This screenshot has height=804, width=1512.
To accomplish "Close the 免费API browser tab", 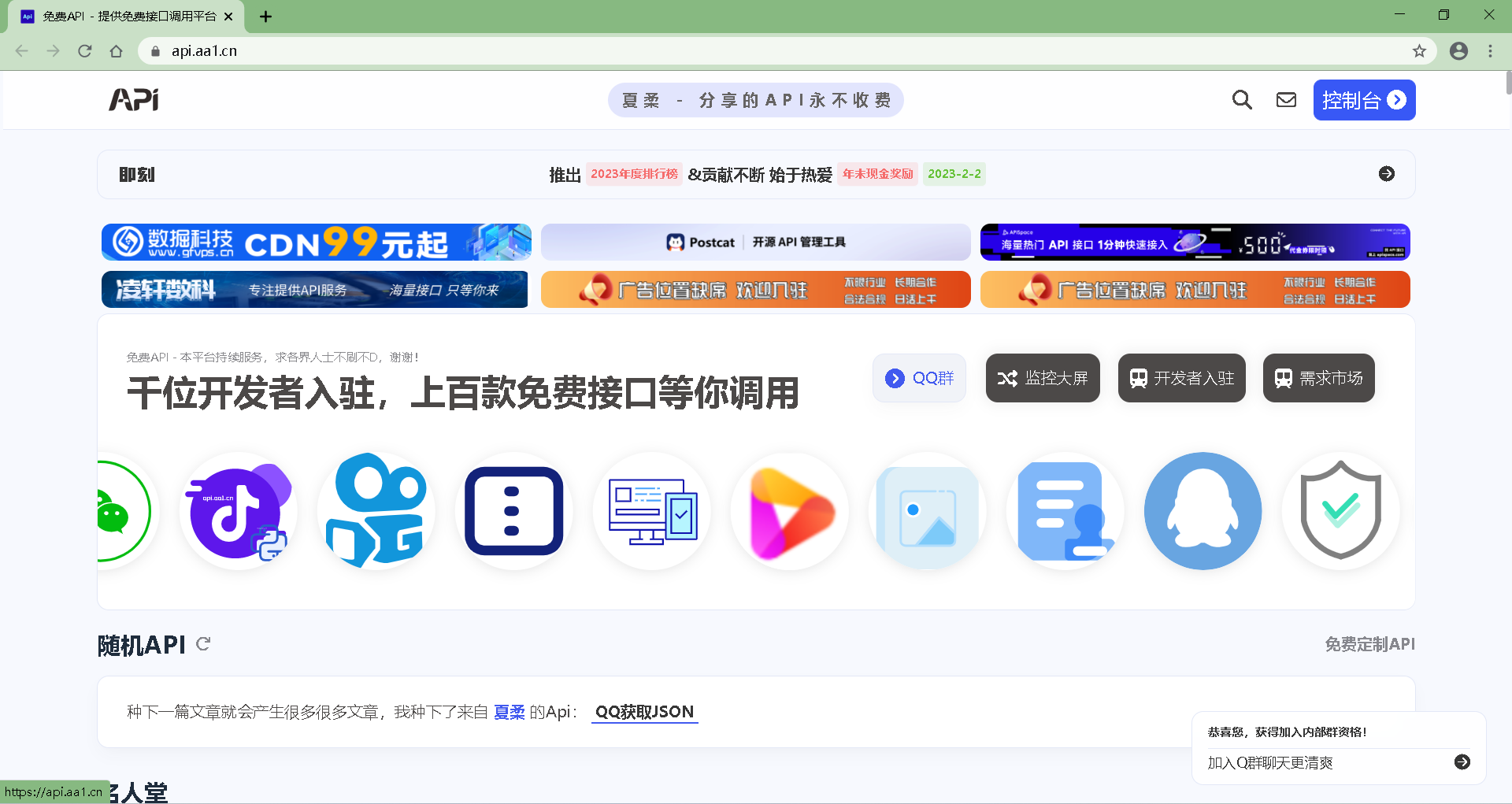I will click(x=228, y=17).
